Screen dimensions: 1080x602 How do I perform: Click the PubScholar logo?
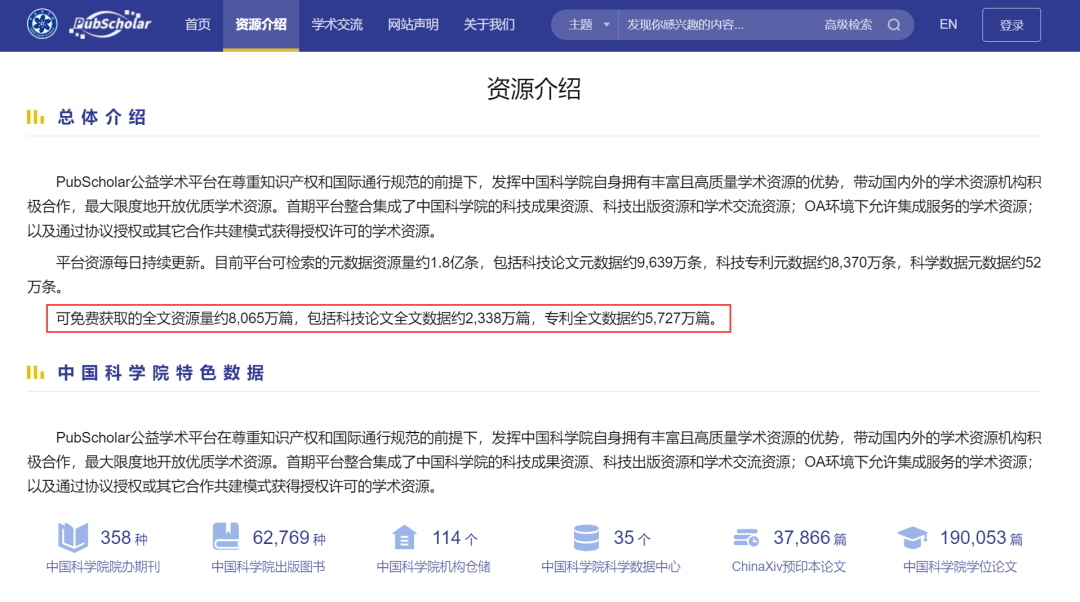(110, 25)
